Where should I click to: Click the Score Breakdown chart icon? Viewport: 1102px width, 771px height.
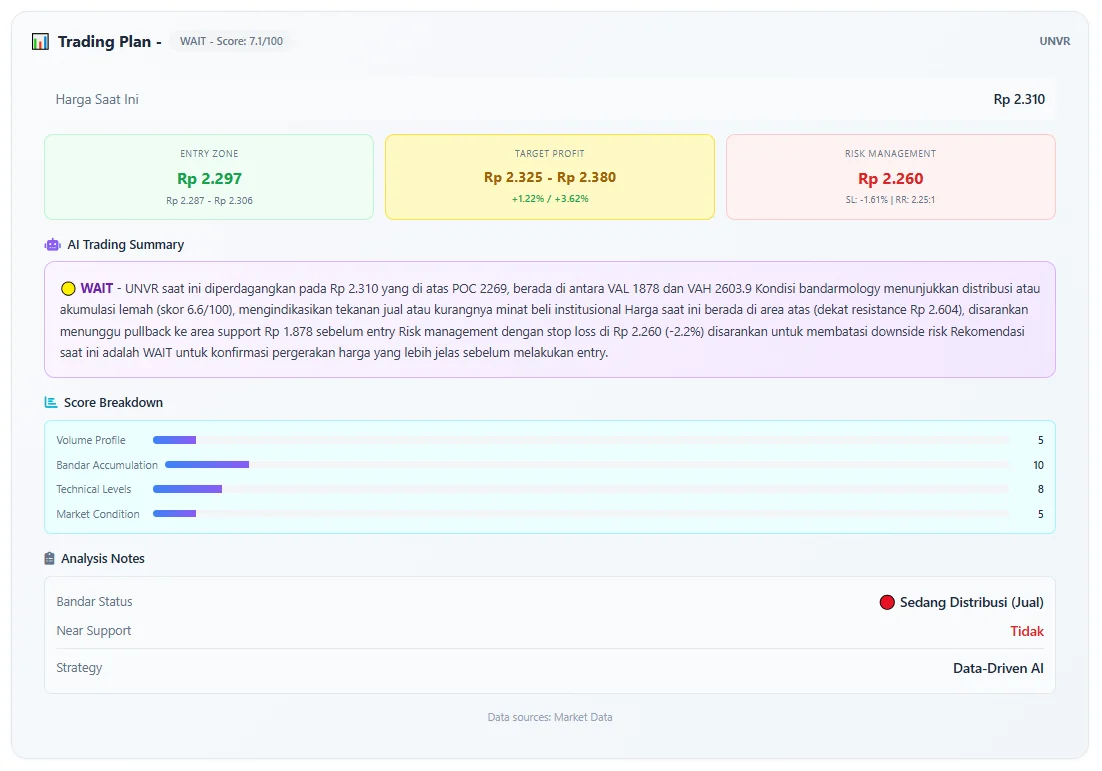(51, 403)
